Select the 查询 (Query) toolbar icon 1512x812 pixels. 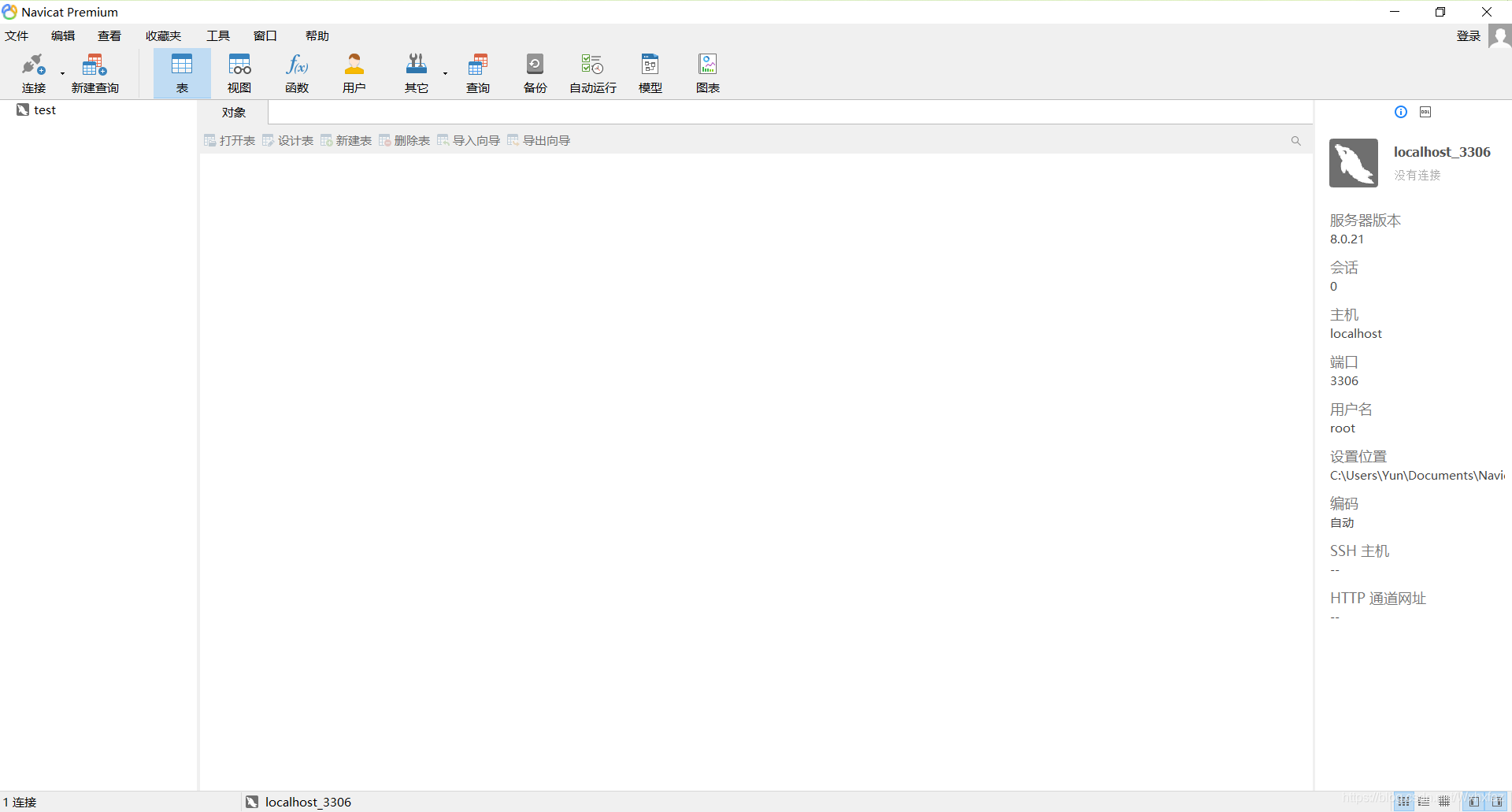pyautogui.click(x=478, y=73)
